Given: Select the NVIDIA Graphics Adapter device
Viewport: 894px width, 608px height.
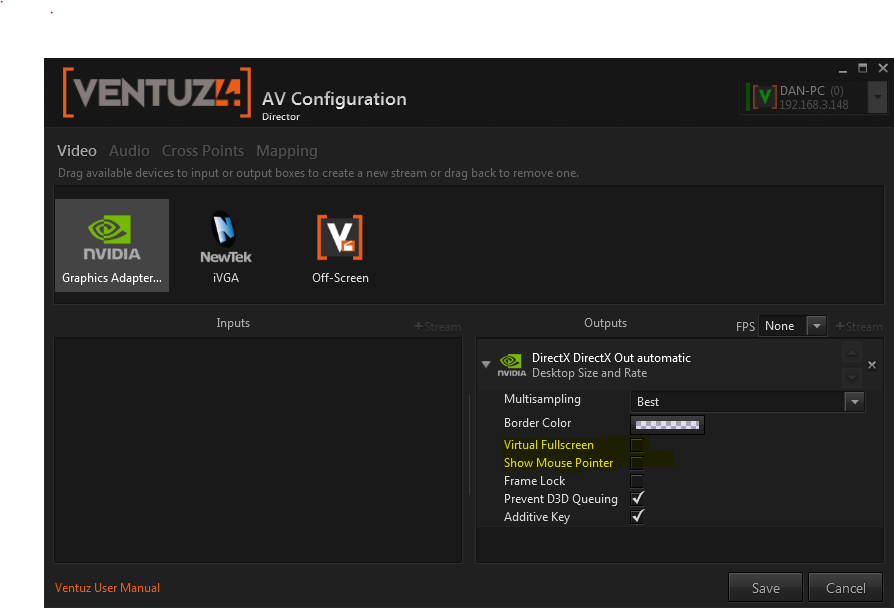Looking at the screenshot, I should pos(111,245).
